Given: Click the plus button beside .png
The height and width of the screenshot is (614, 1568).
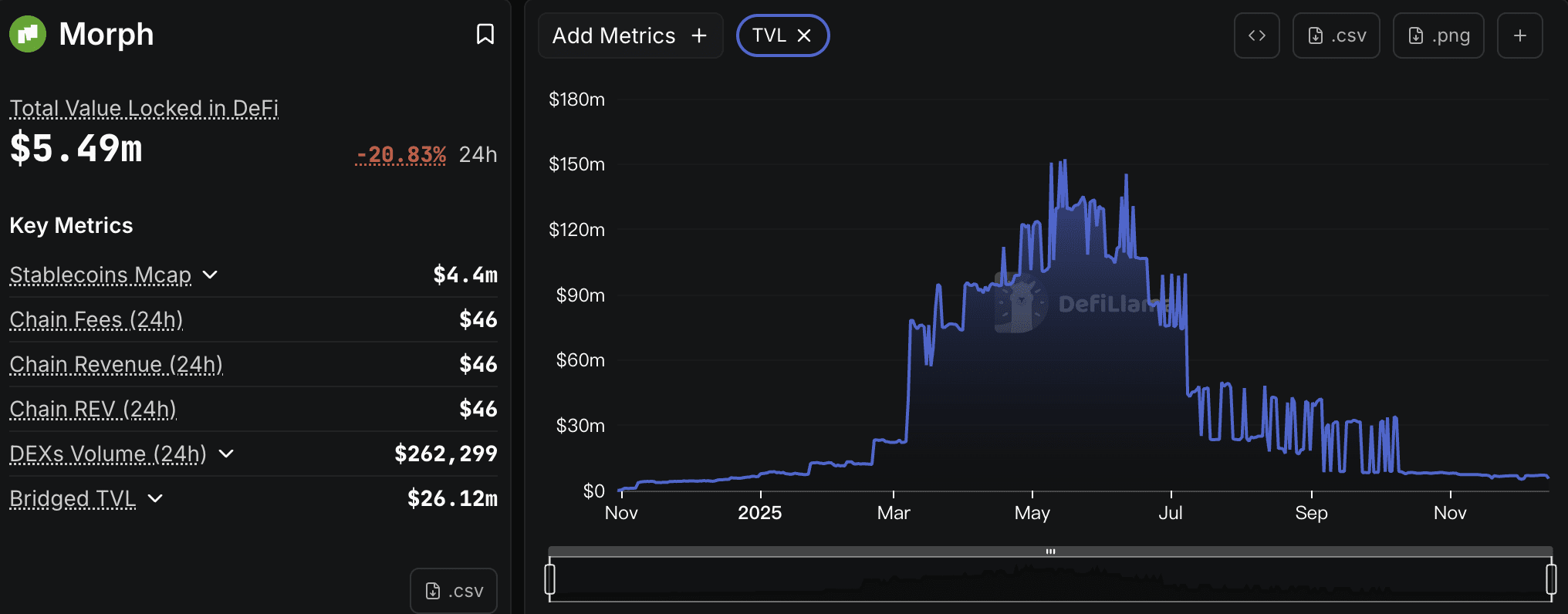Looking at the screenshot, I should 1520,35.
